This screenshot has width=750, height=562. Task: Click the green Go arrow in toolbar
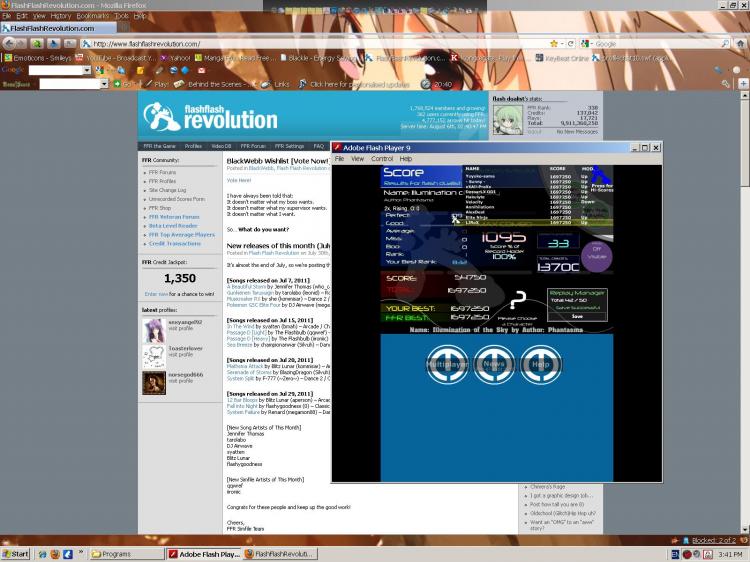(x=117, y=84)
